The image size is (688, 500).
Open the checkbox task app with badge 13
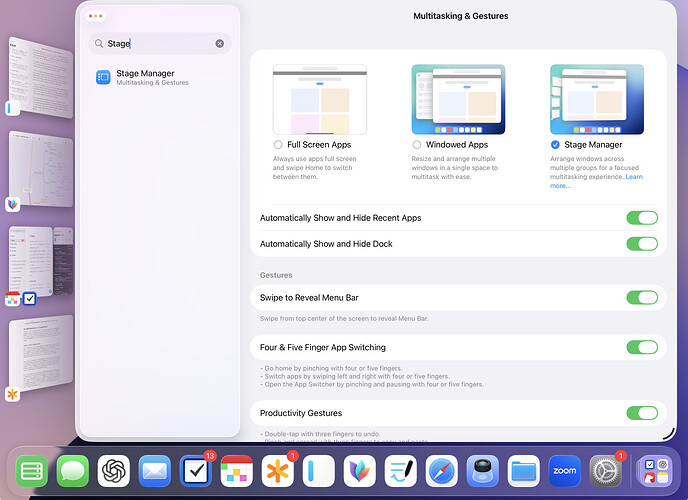click(196, 471)
